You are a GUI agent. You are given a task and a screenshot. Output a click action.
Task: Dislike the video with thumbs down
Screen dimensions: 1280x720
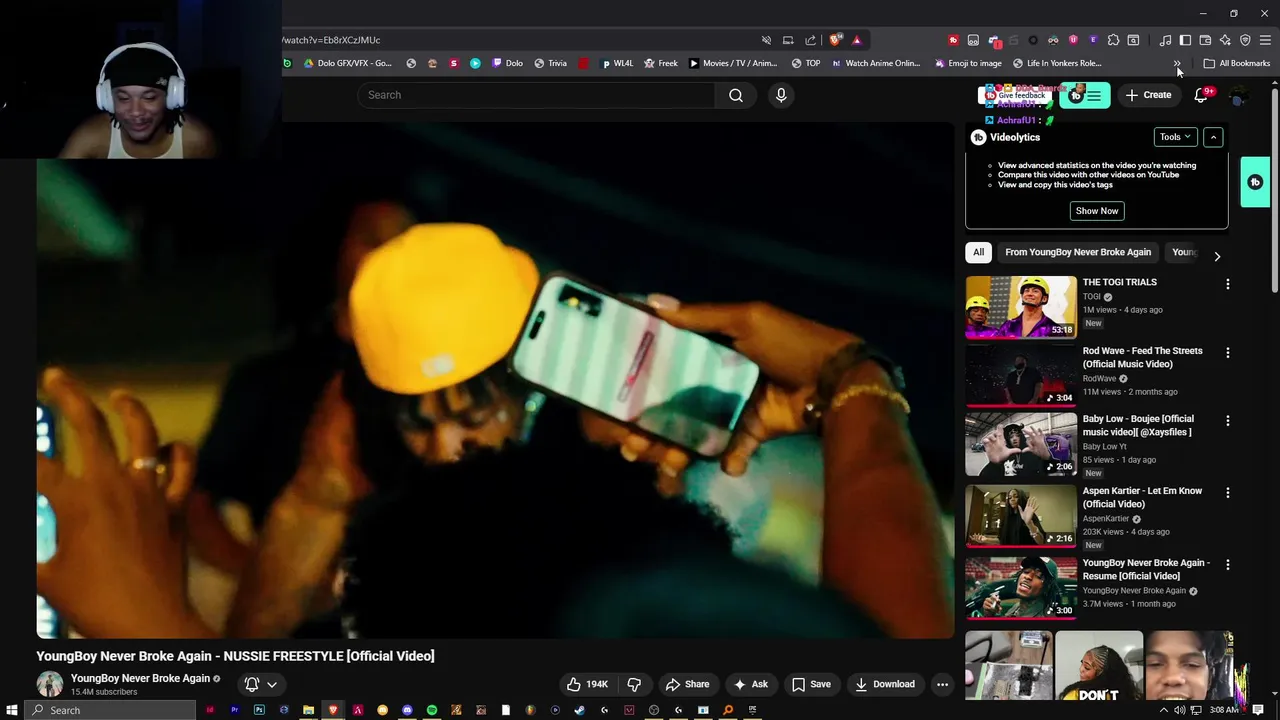(635, 684)
